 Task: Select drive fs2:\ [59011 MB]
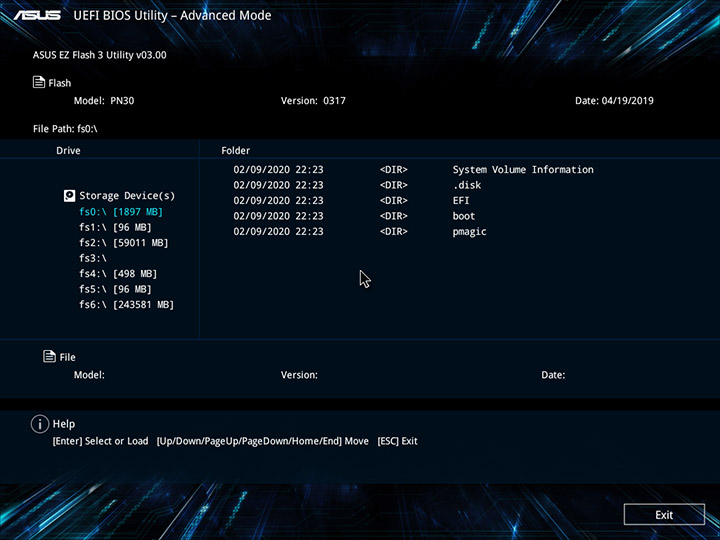[x=124, y=242]
